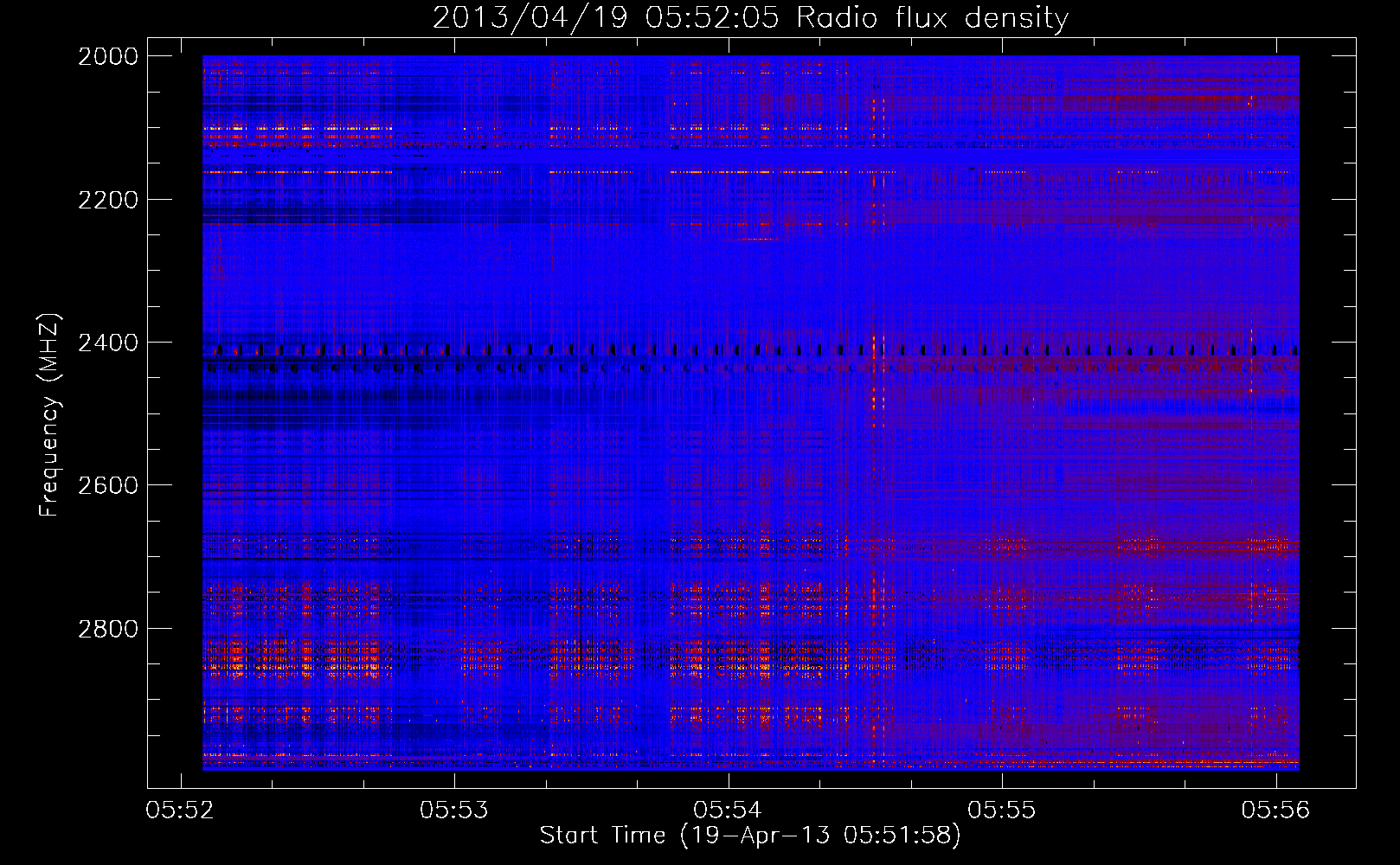Click the 05:53 time axis label
1400x865 pixels.
point(454,810)
